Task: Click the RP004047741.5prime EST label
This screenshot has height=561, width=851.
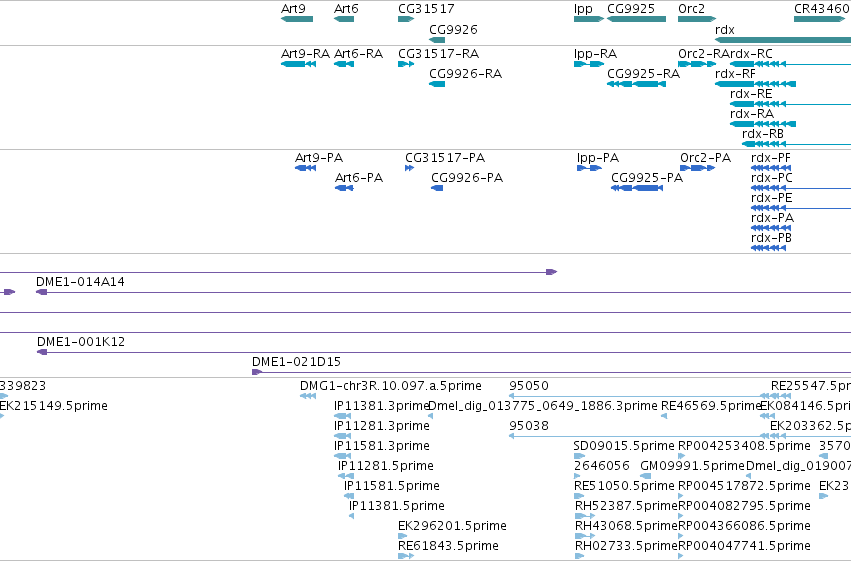Action: [744, 546]
